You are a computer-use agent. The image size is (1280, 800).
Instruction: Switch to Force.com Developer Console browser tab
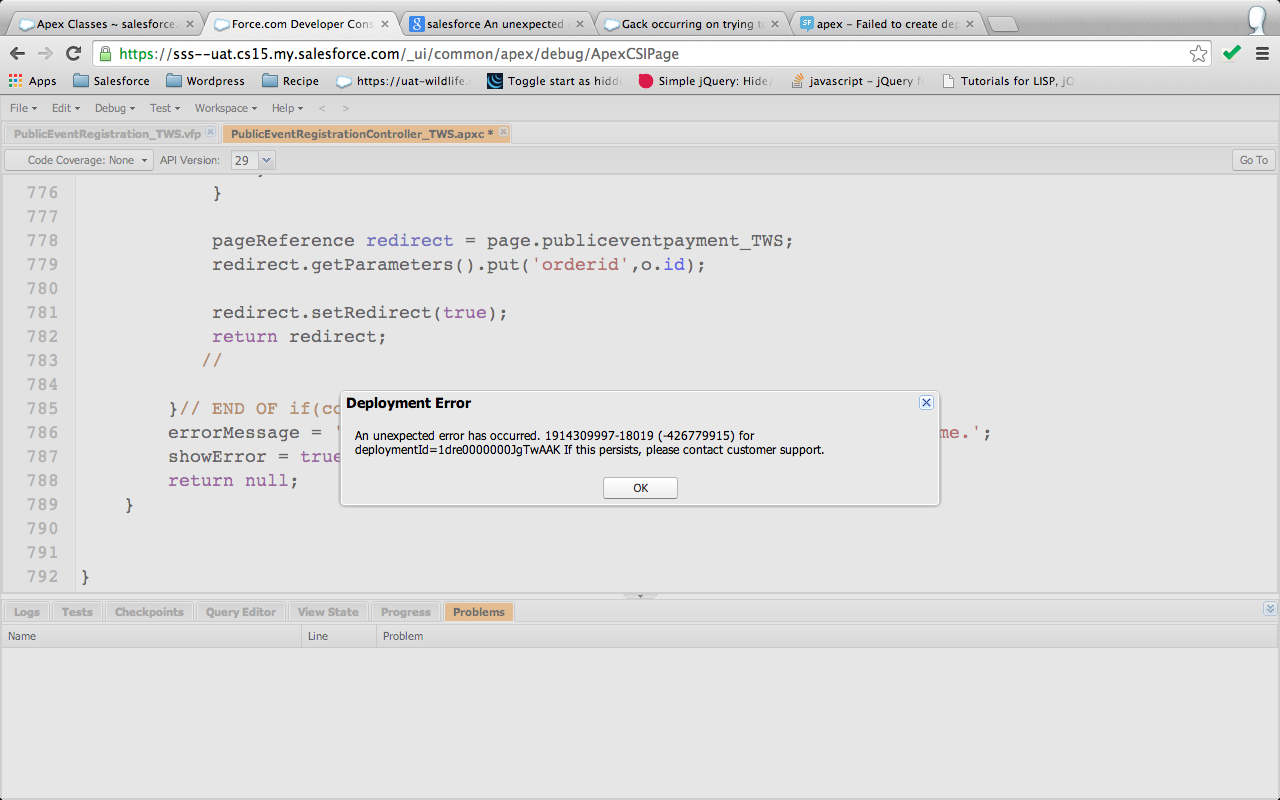click(300, 24)
